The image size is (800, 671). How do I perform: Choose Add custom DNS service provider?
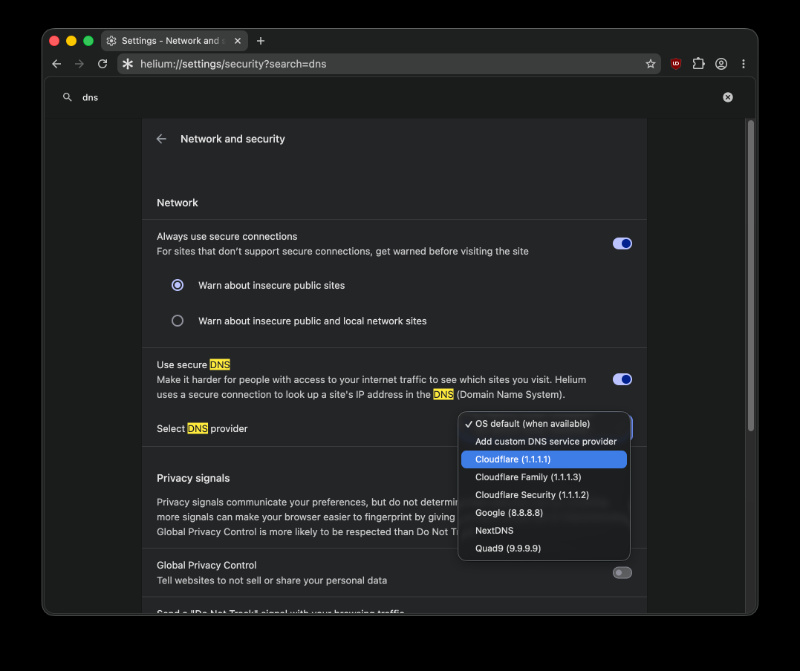point(544,441)
